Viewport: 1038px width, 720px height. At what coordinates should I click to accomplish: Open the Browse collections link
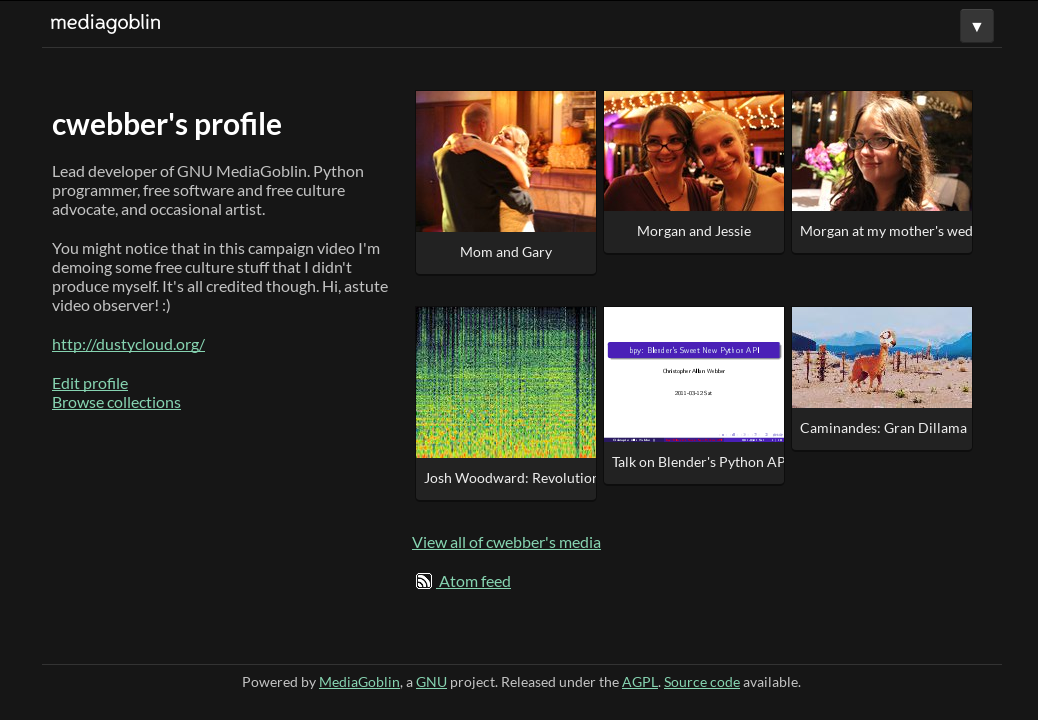tap(116, 402)
